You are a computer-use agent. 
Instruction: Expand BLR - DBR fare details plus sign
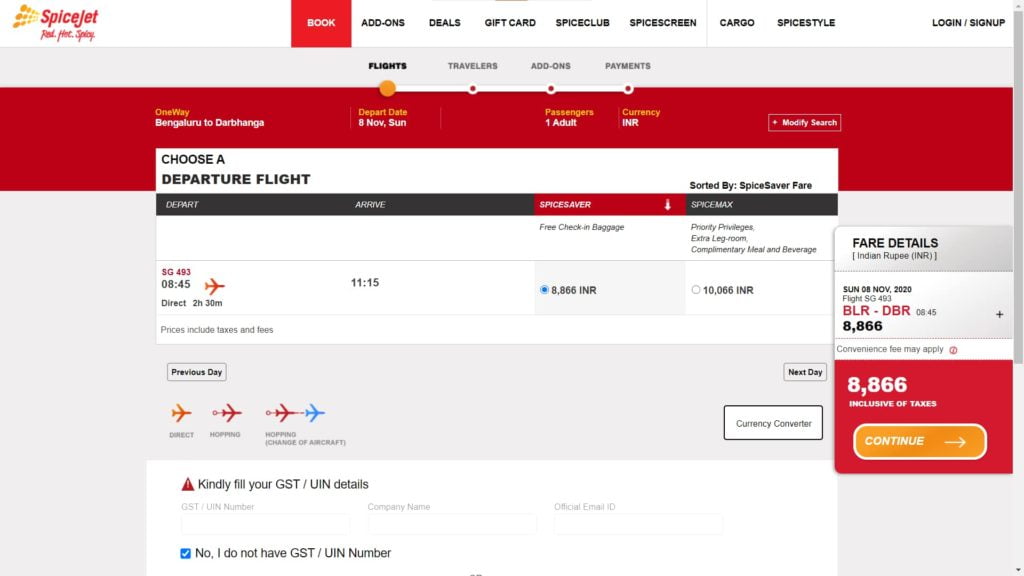(x=999, y=314)
